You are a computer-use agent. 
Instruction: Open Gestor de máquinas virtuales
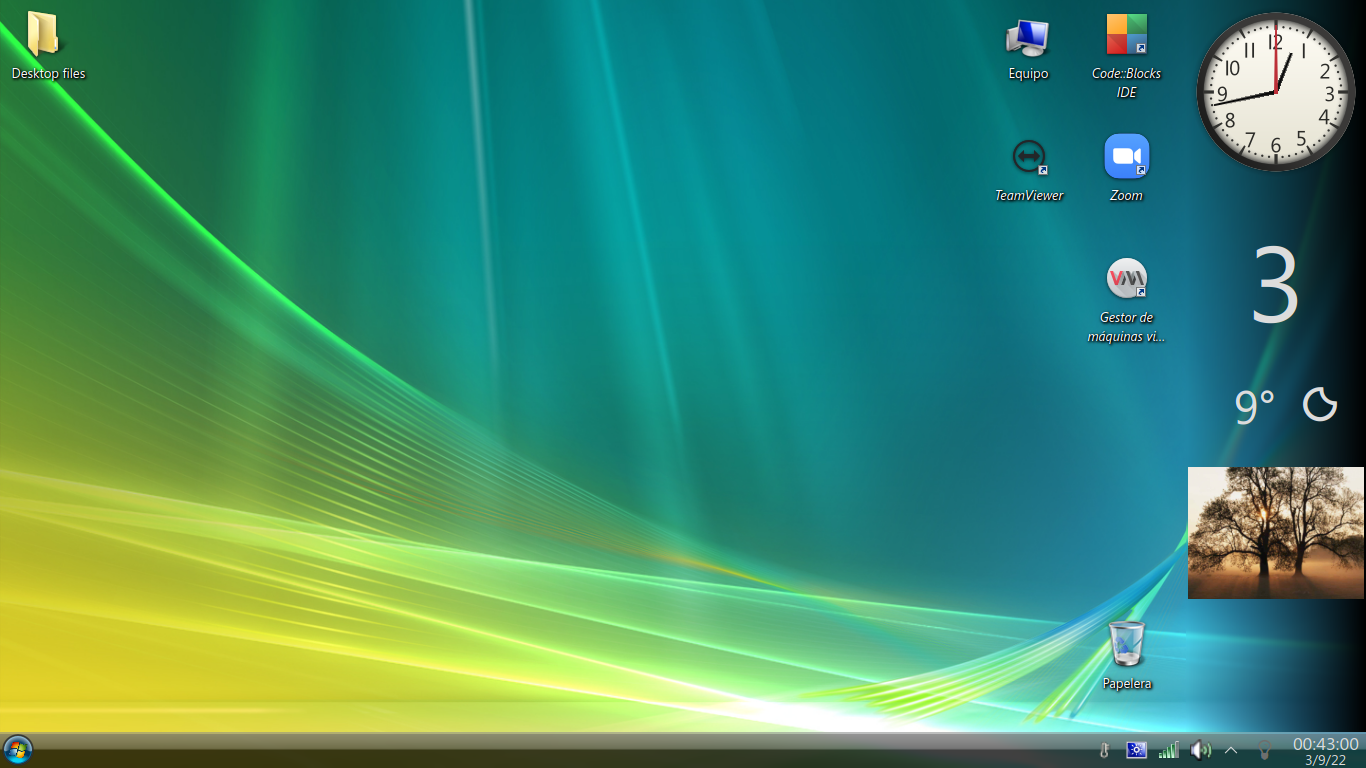coord(1126,280)
